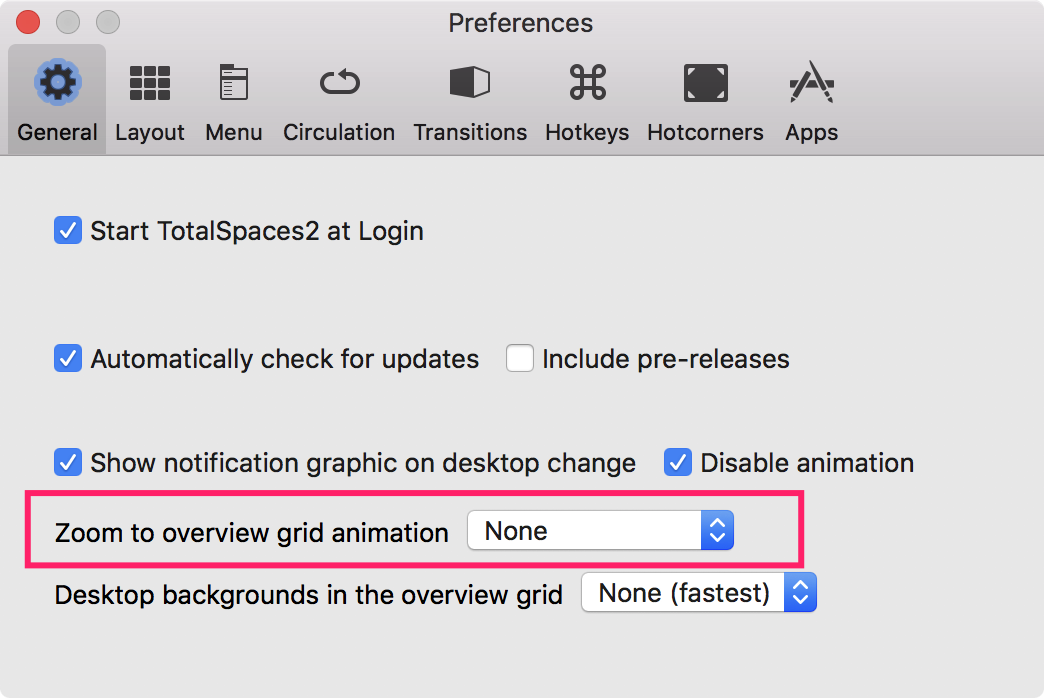The width and height of the screenshot is (1044, 698).
Task: Select the Transitions cube icon
Action: [x=470, y=84]
